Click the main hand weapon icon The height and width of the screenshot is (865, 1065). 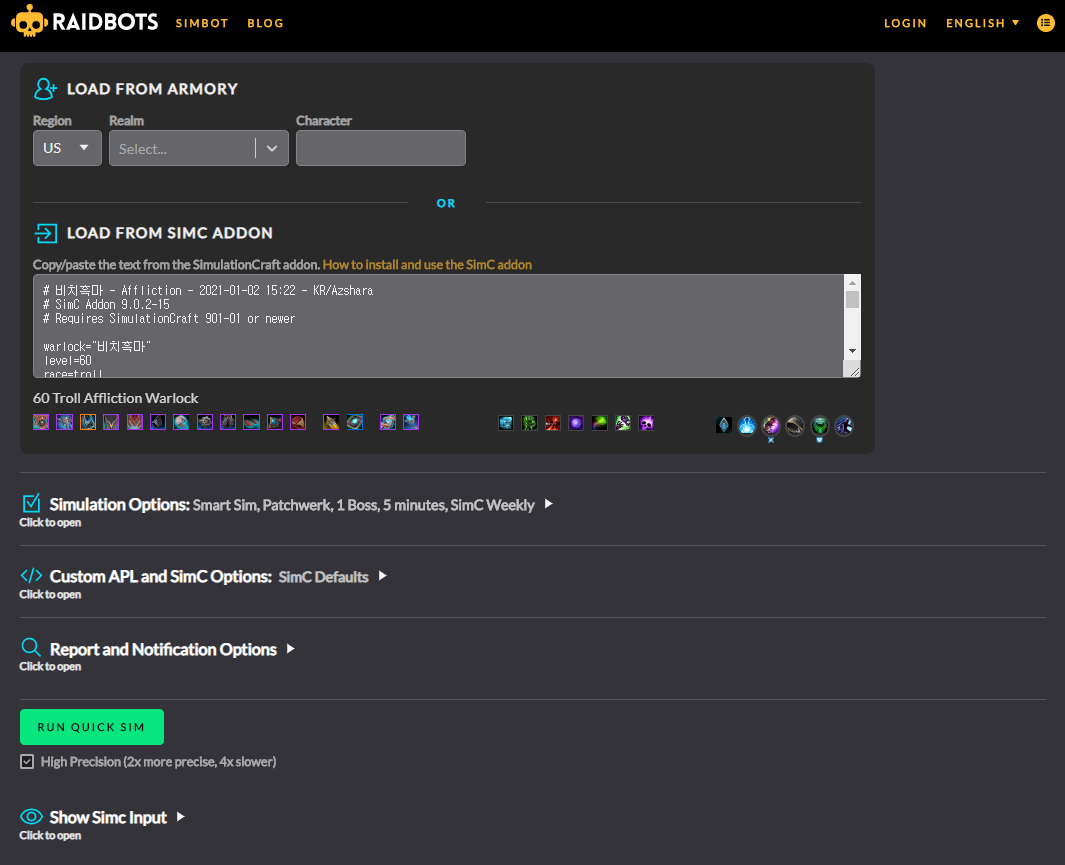pyautogui.click(x=388, y=422)
